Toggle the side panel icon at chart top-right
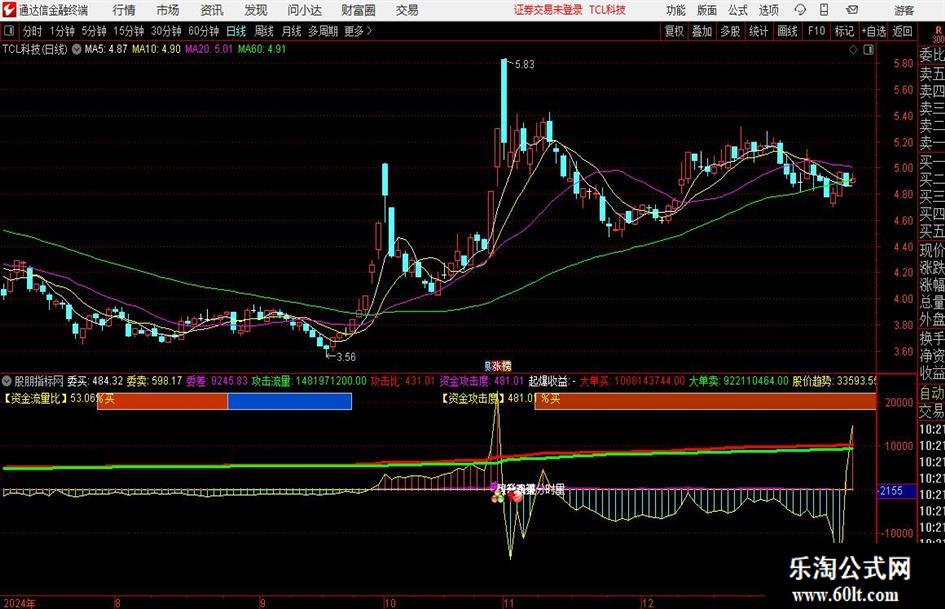Viewport: 945px width, 609px height. [868, 50]
